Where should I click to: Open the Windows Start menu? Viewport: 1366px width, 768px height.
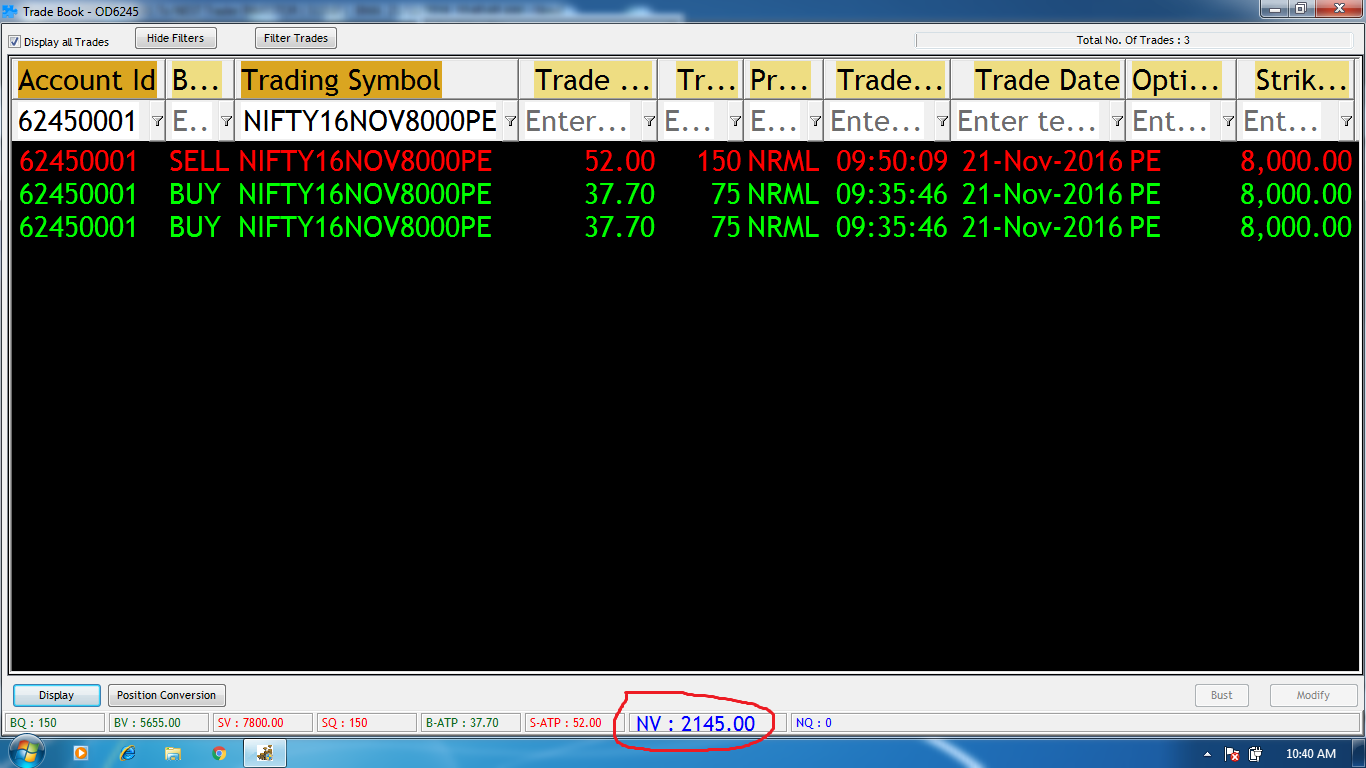(25, 752)
